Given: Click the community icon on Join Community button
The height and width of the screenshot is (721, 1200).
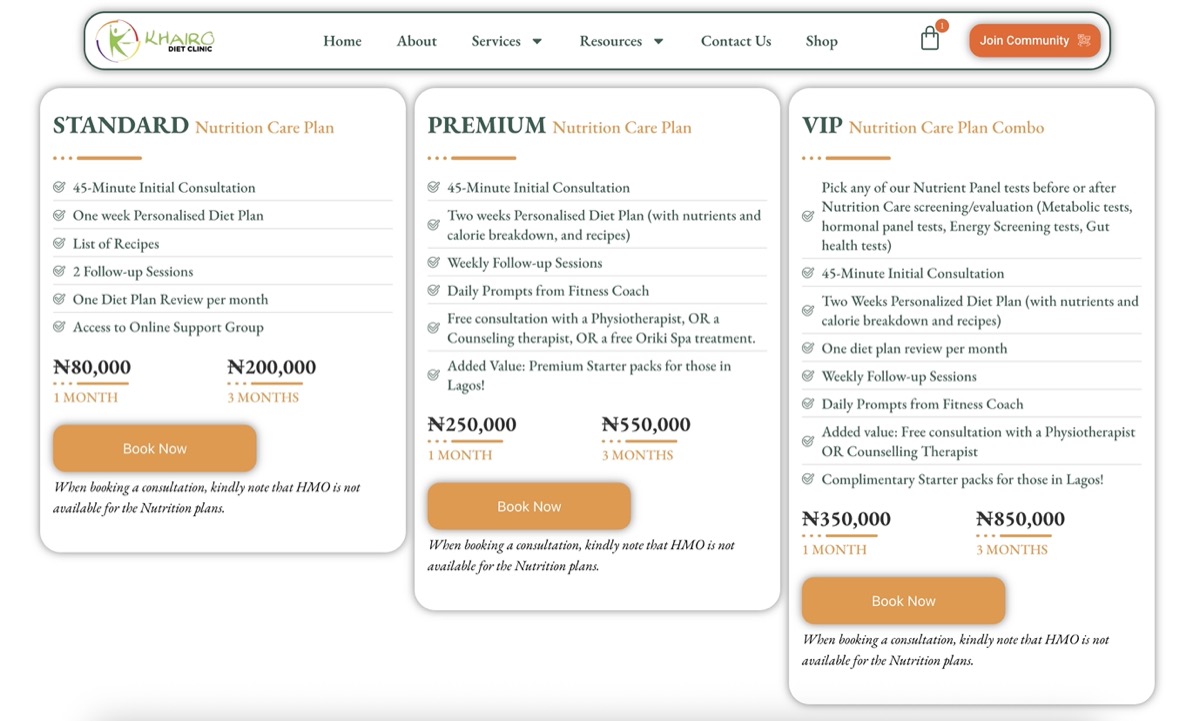Looking at the screenshot, I should pyautogui.click(x=1084, y=41).
